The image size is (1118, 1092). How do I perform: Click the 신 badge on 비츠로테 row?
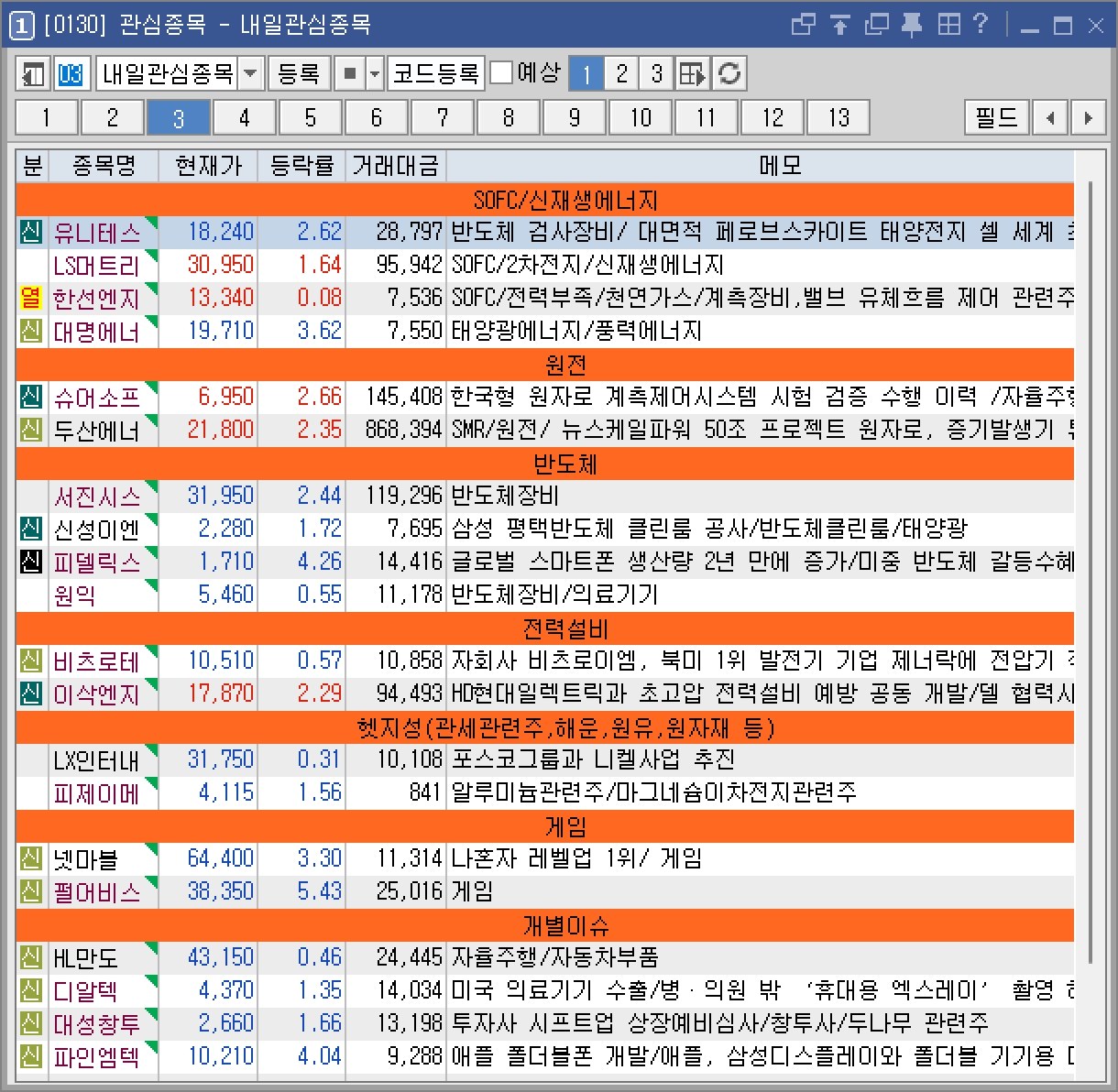(x=31, y=661)
